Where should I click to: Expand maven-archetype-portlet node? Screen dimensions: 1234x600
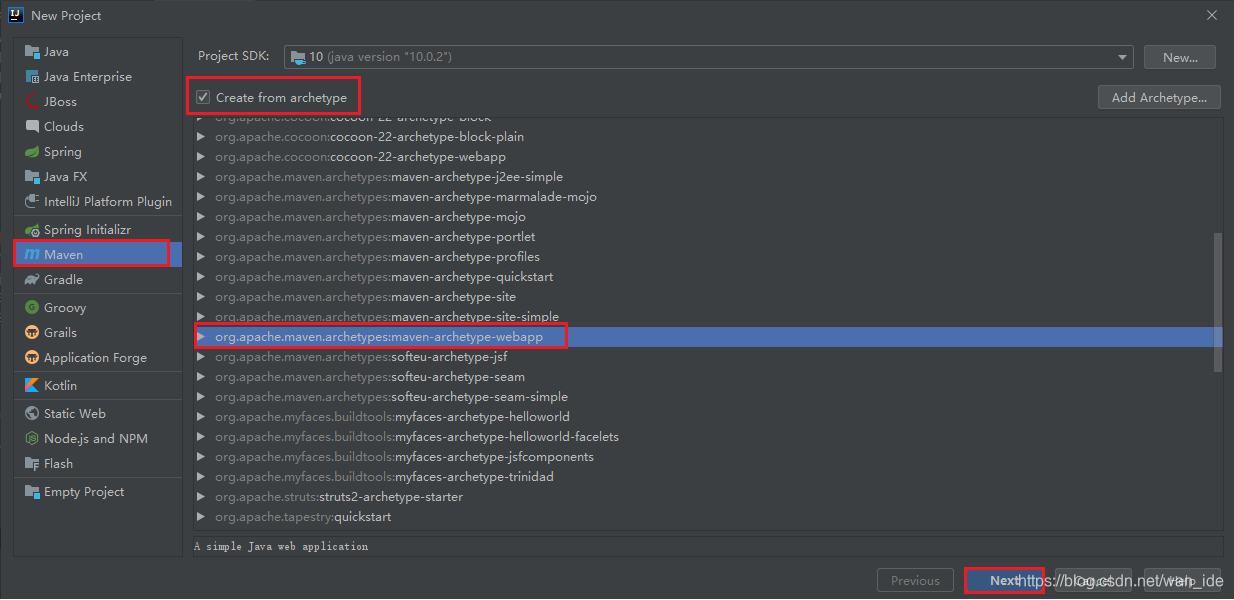pos(202,237)
